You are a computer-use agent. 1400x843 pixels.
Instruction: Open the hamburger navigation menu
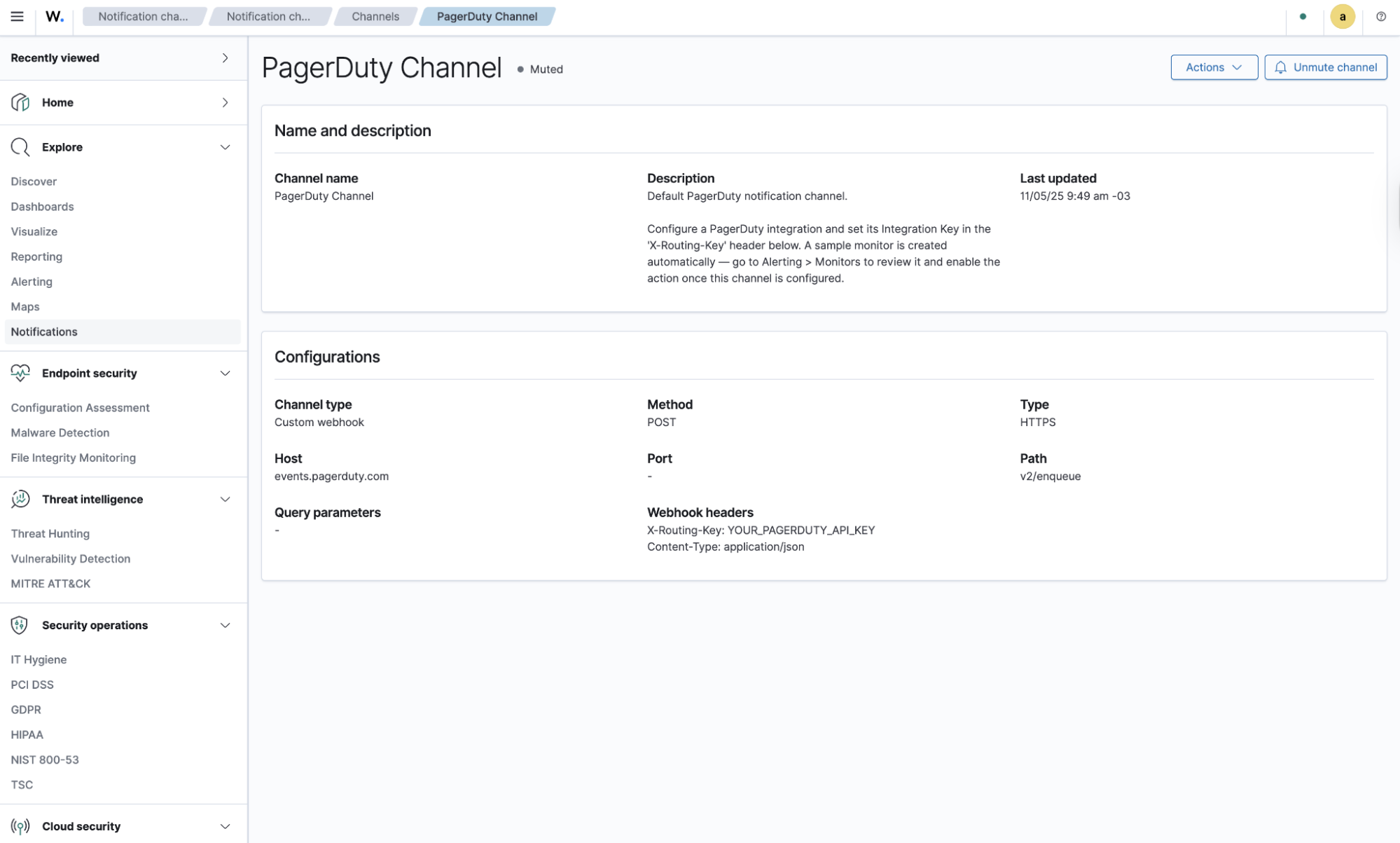pos(17,16)
